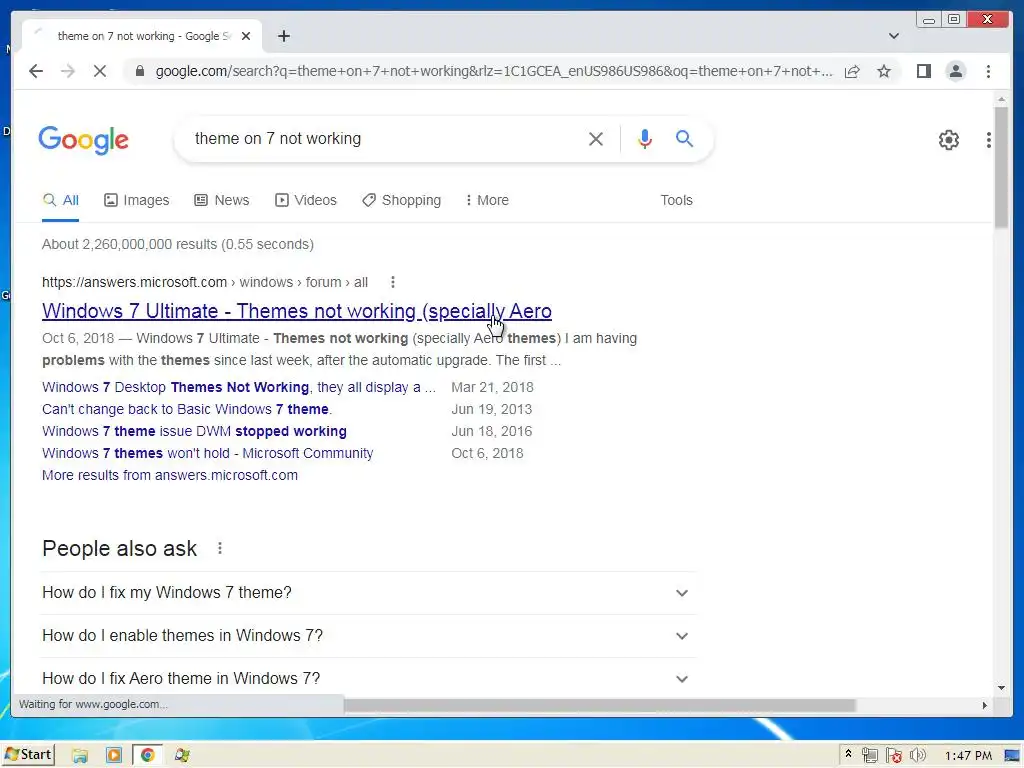Click the scroll up arrow

coord(1001,99)
